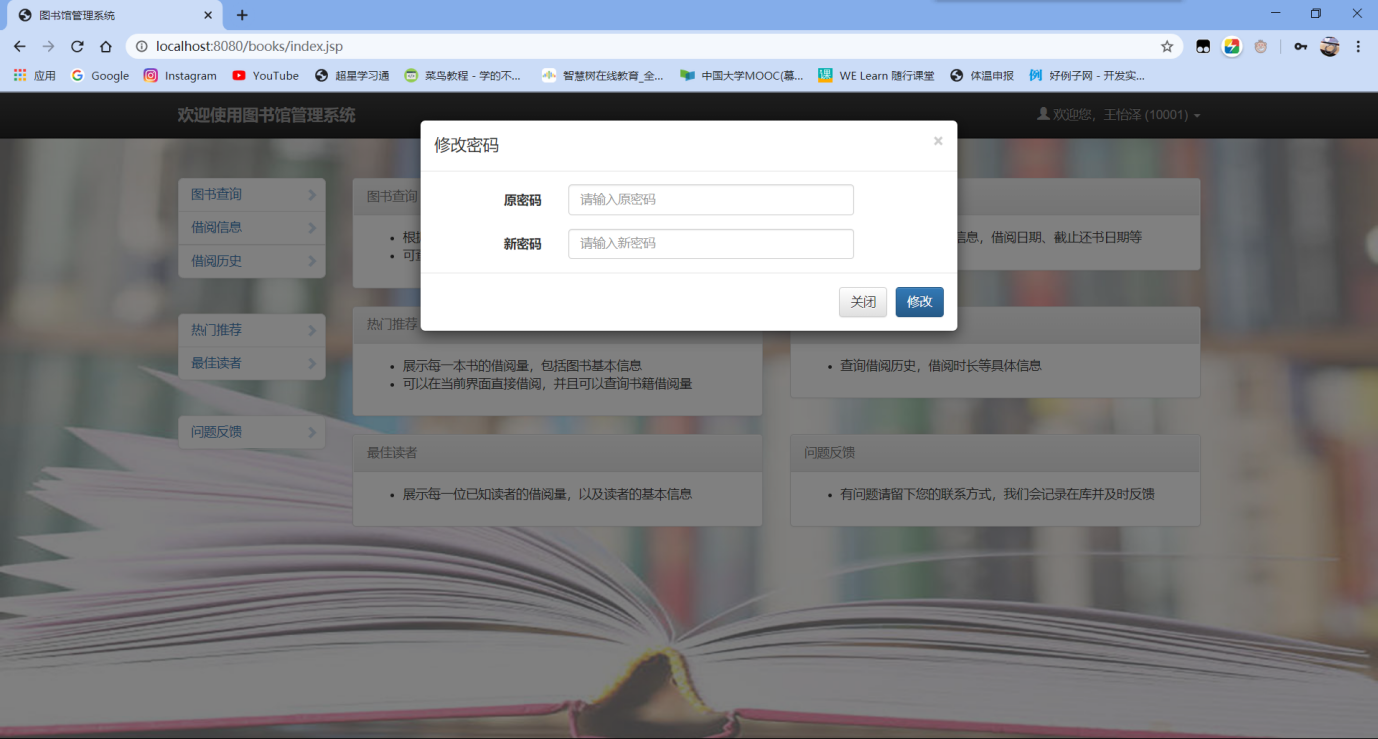Close the 修改密码 dialog with the × icon
Image resolution: width=1378 pixels, height=739 pixels.
tap(938, 141)
